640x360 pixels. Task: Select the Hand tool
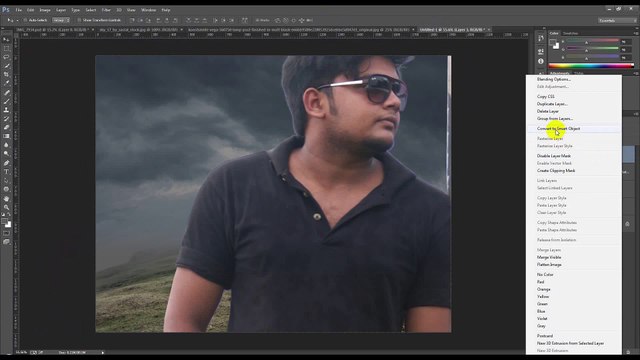6,198
